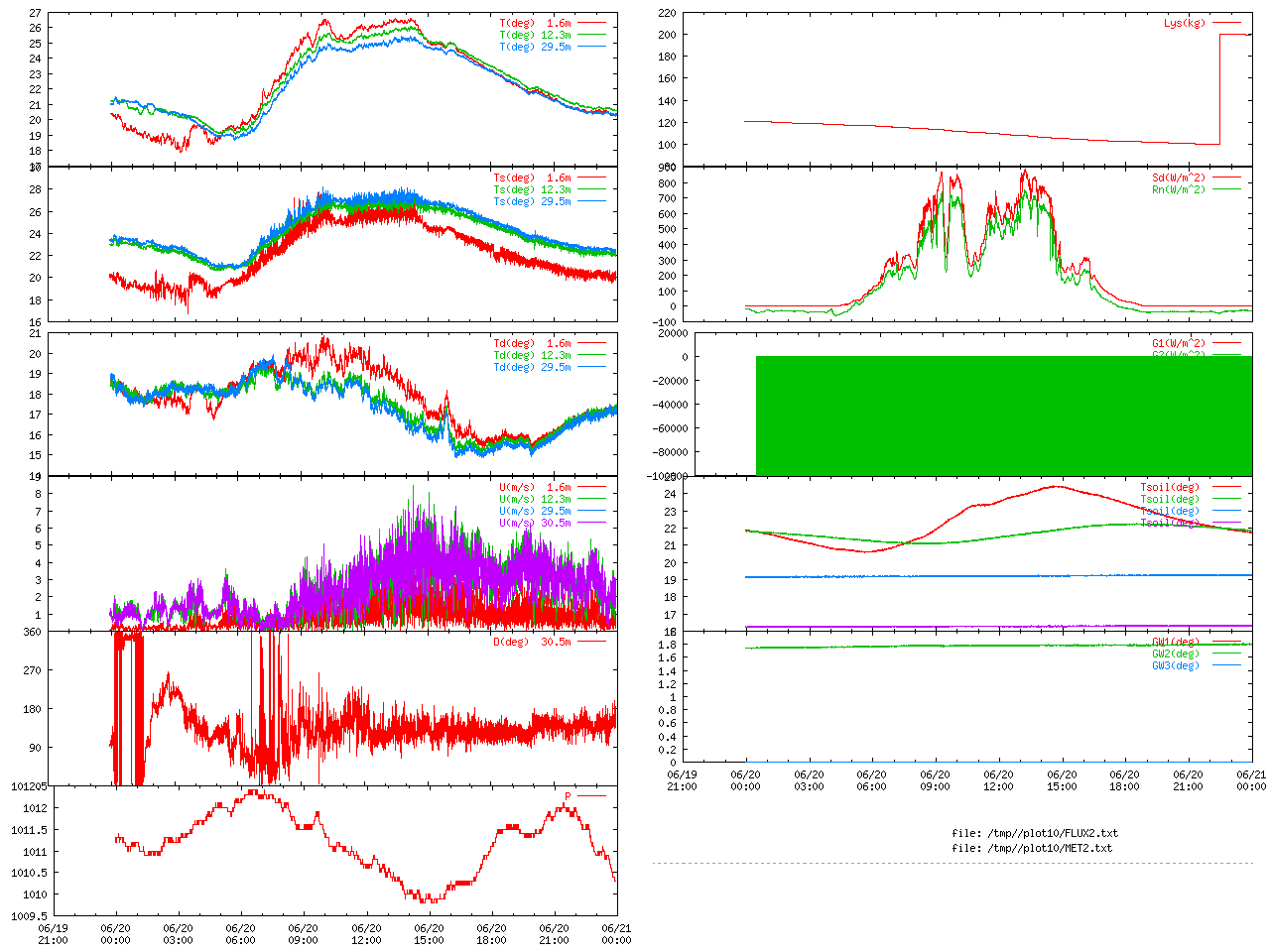Image resolution: width=1270 pixels, height=952 pixels.
Task: Click the 'U(m/s) 30.5m' purple legend label
Action: point(536,523)
